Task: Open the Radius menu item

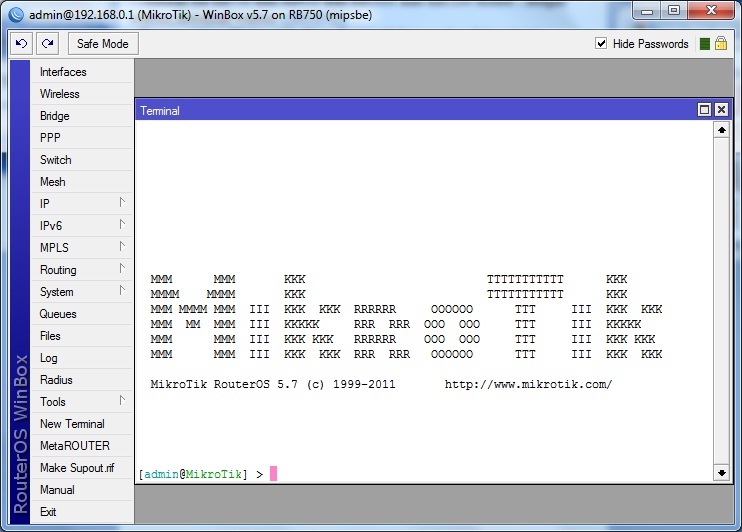Action: click(81, 380)
